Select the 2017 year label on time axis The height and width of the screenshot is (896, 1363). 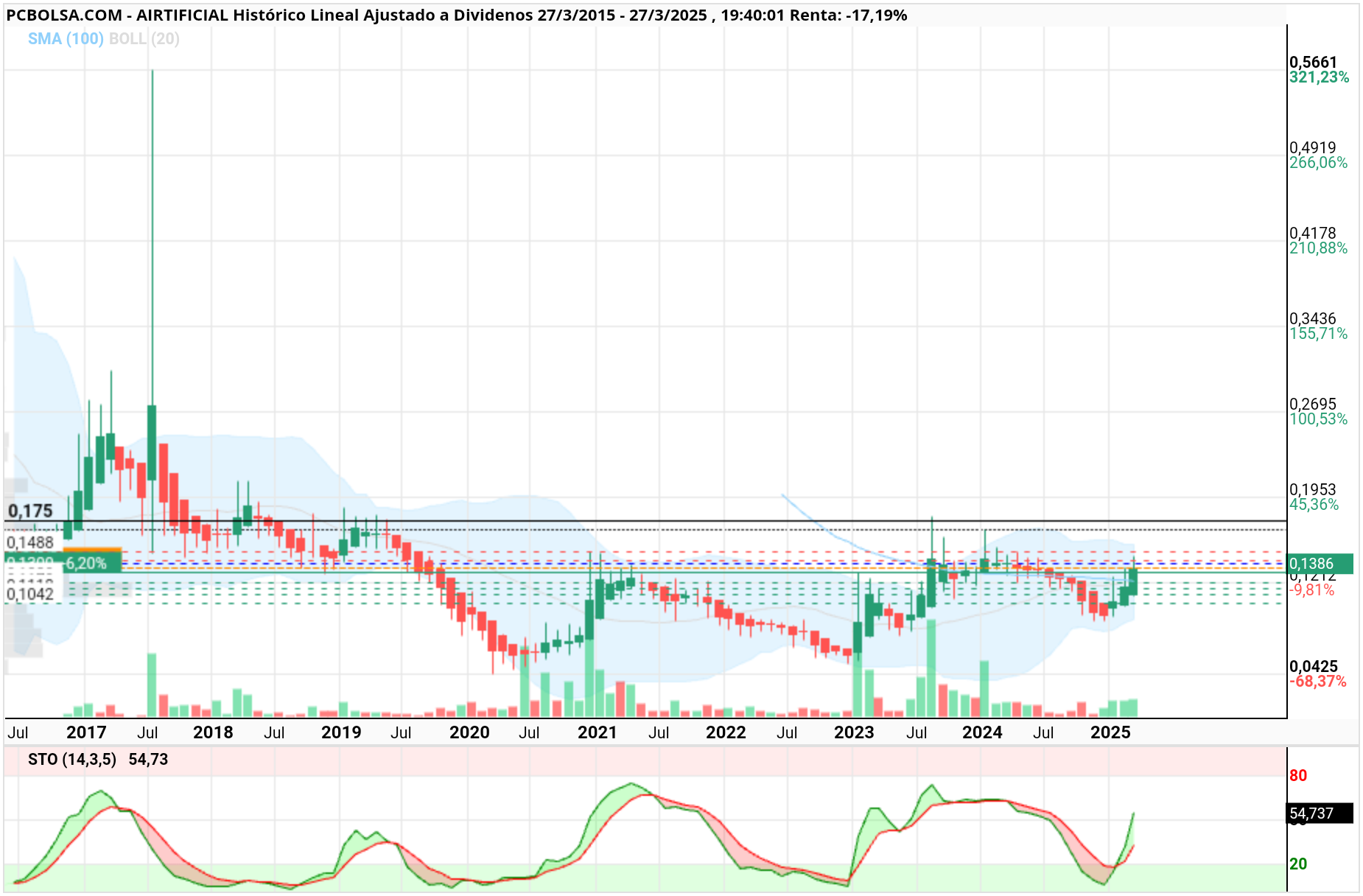pyautogui.click(x=86, y=732)
